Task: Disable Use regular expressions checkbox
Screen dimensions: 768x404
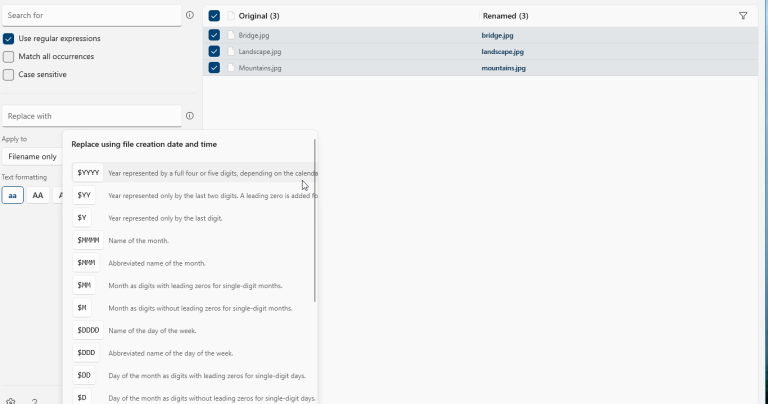Action: [8, 39]
